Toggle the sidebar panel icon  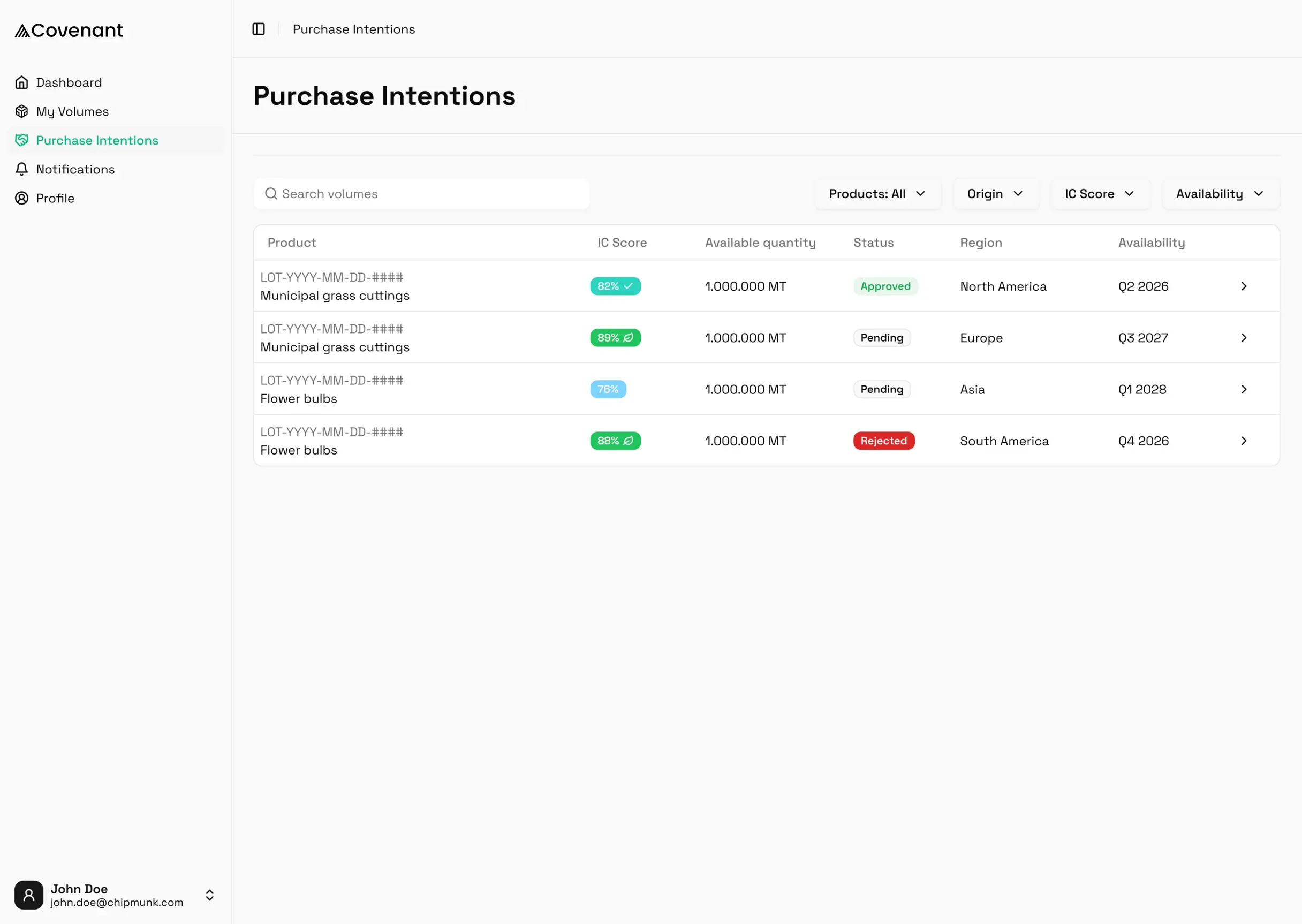point(259,29)
